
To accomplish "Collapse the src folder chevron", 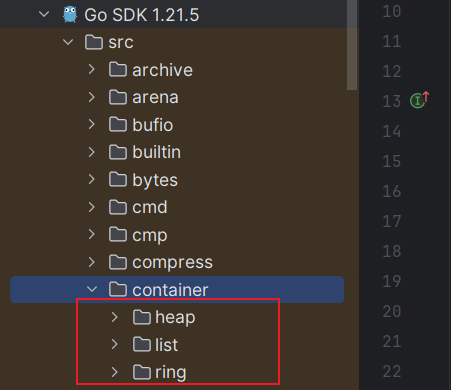I will 68,42.
